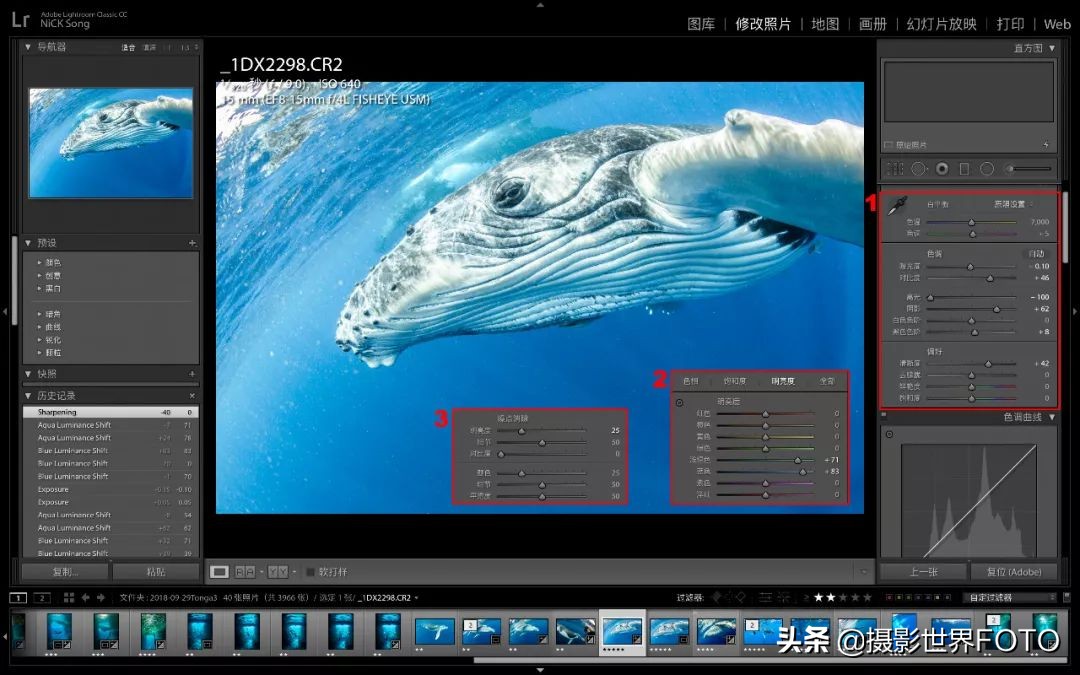Click the 粘贴 button
The image size is (1080, 675).
tap(156, 572)
